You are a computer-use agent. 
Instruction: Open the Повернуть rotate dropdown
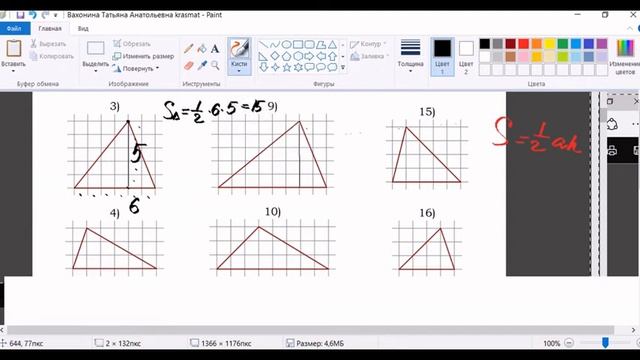click(x=158, y=68)
